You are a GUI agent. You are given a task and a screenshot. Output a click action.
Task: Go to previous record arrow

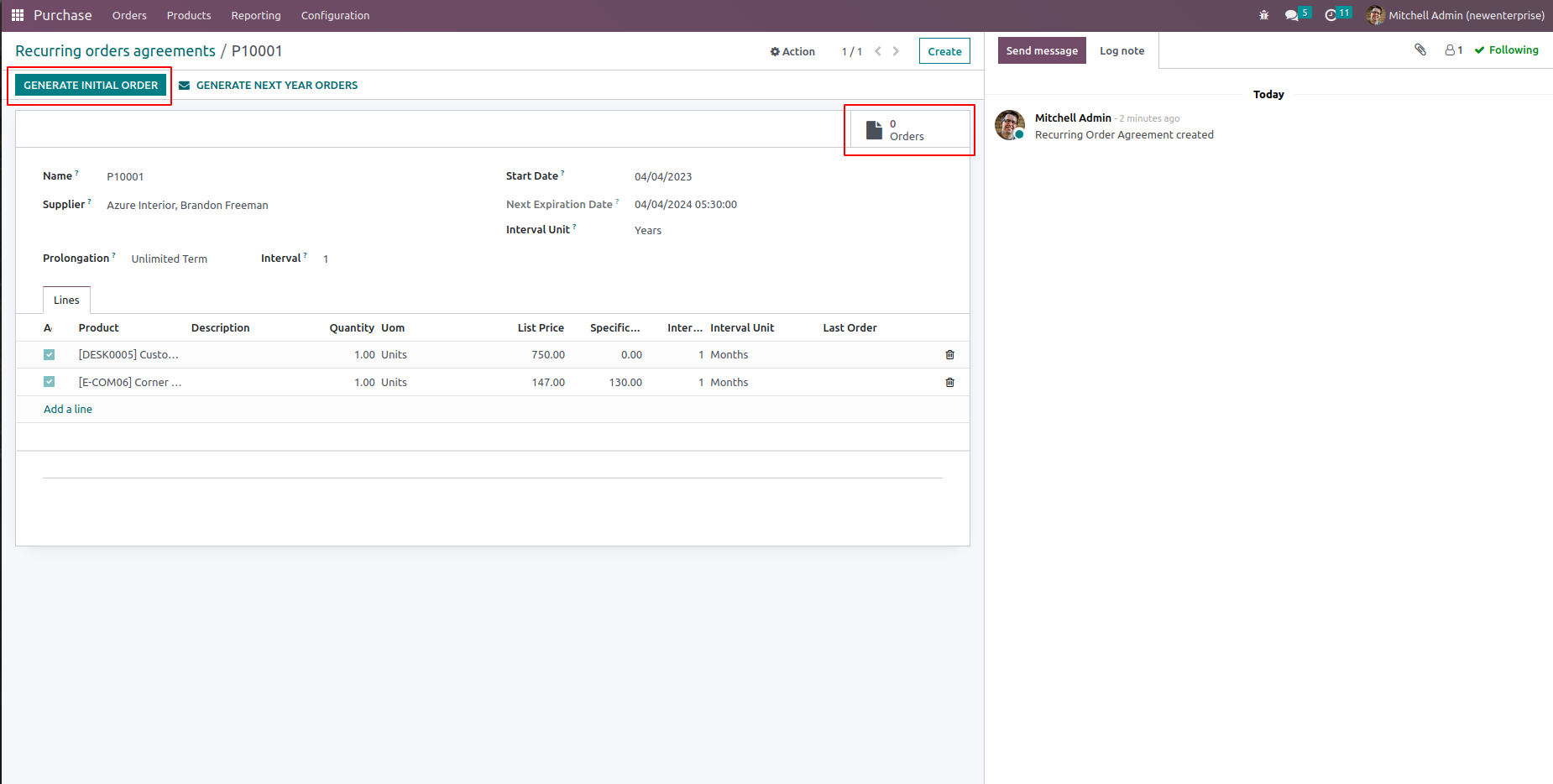(878, 51)
